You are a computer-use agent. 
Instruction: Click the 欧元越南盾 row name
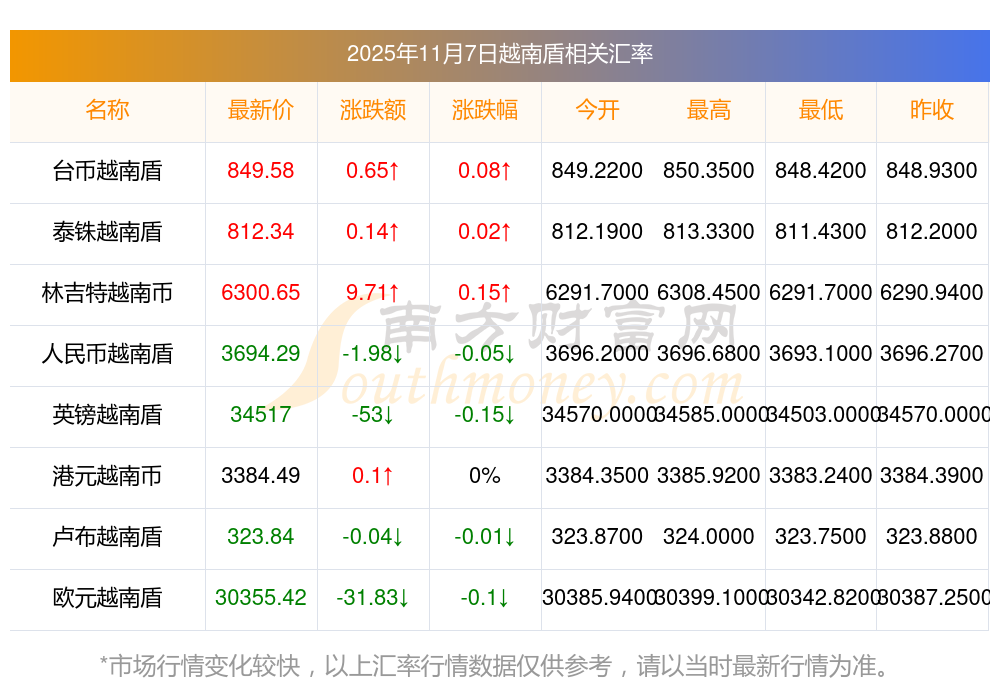(107, 598)
